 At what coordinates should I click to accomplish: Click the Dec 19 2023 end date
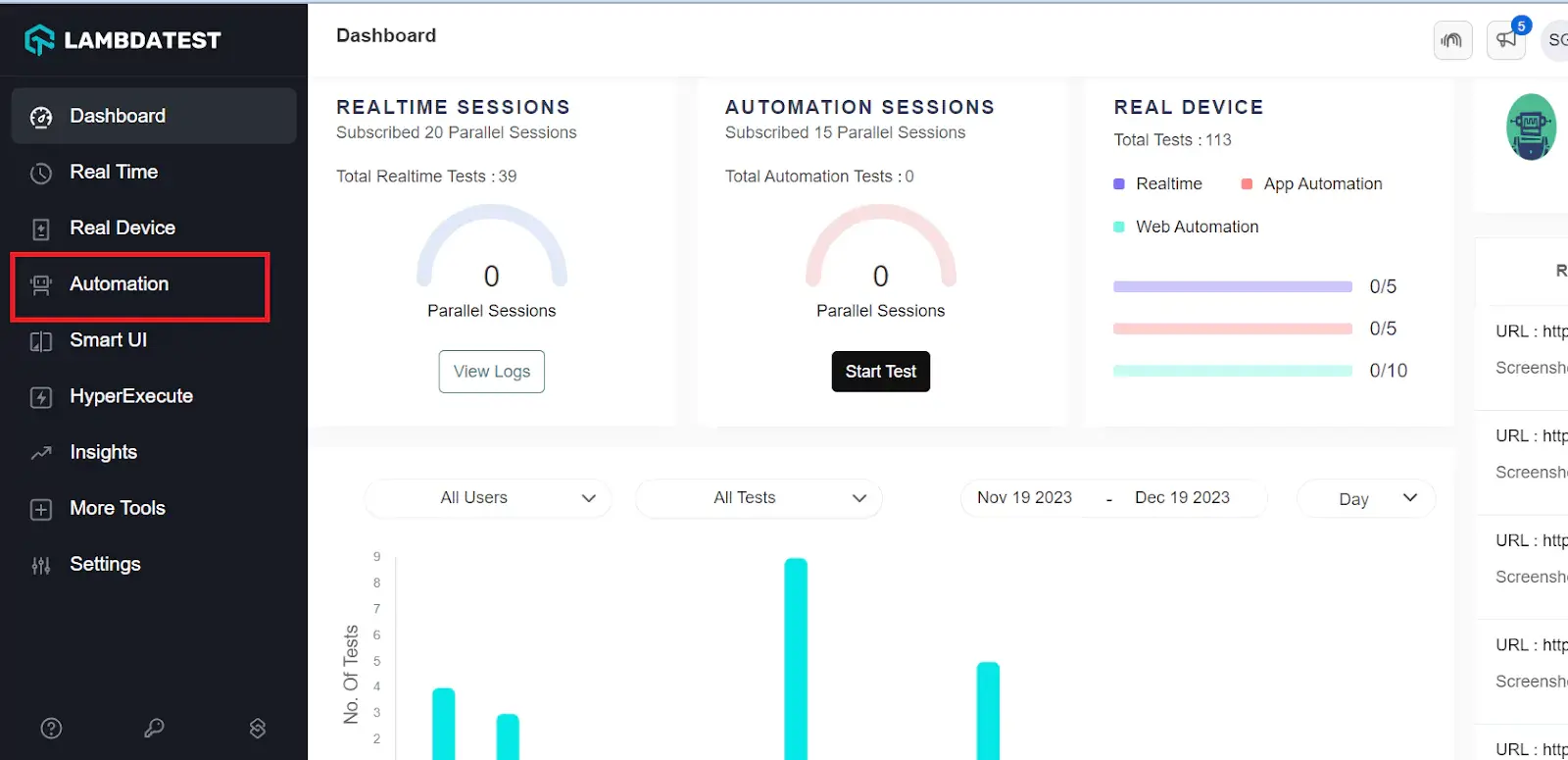1182,498
